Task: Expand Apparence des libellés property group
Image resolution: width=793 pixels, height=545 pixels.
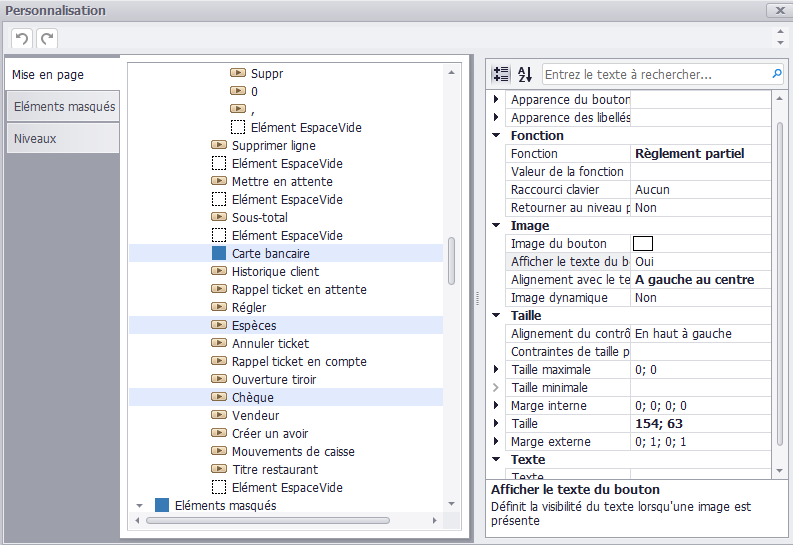Action: [x=496, y=117]
